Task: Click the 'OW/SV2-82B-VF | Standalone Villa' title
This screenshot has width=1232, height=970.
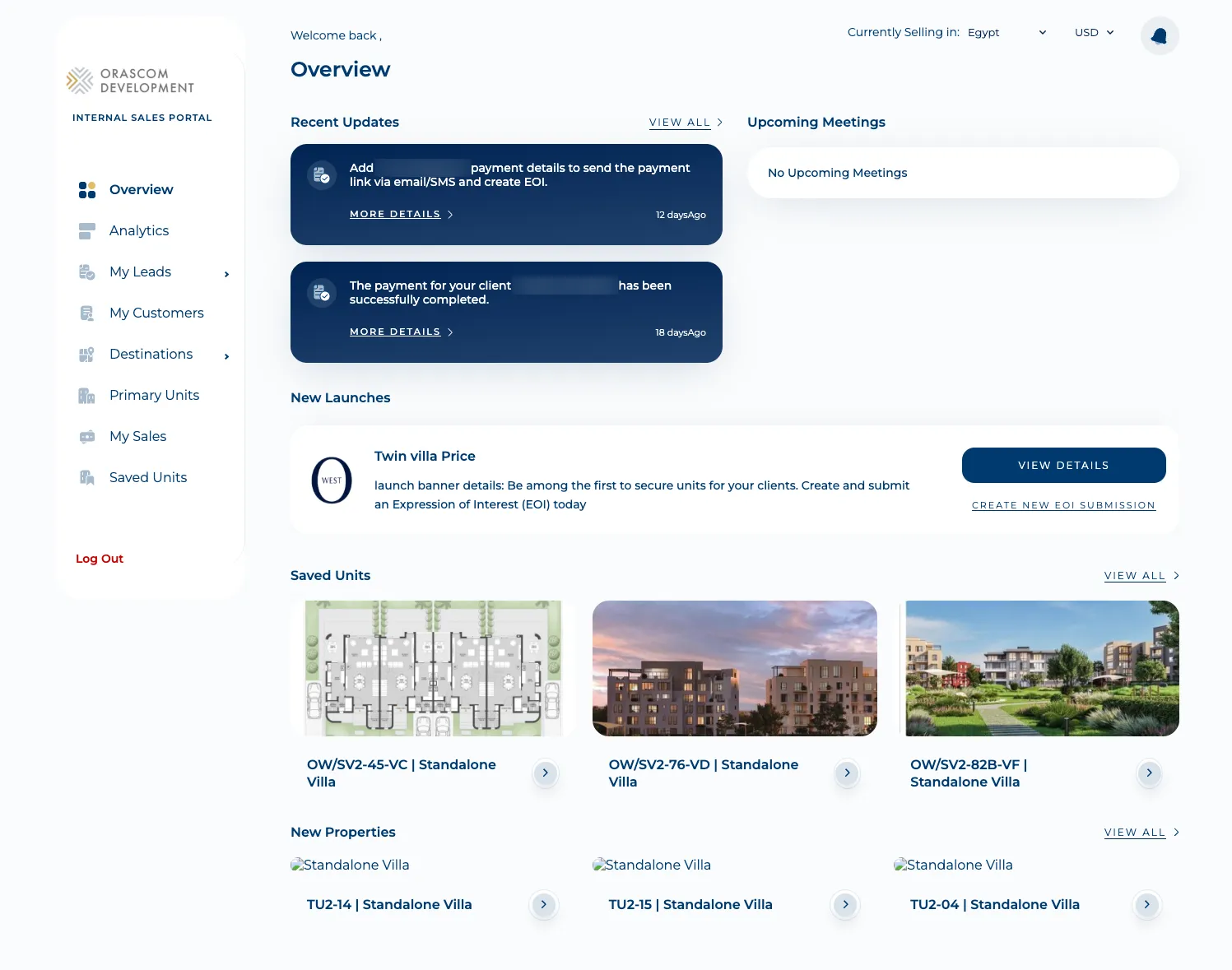Action: (x=969, y=773)
